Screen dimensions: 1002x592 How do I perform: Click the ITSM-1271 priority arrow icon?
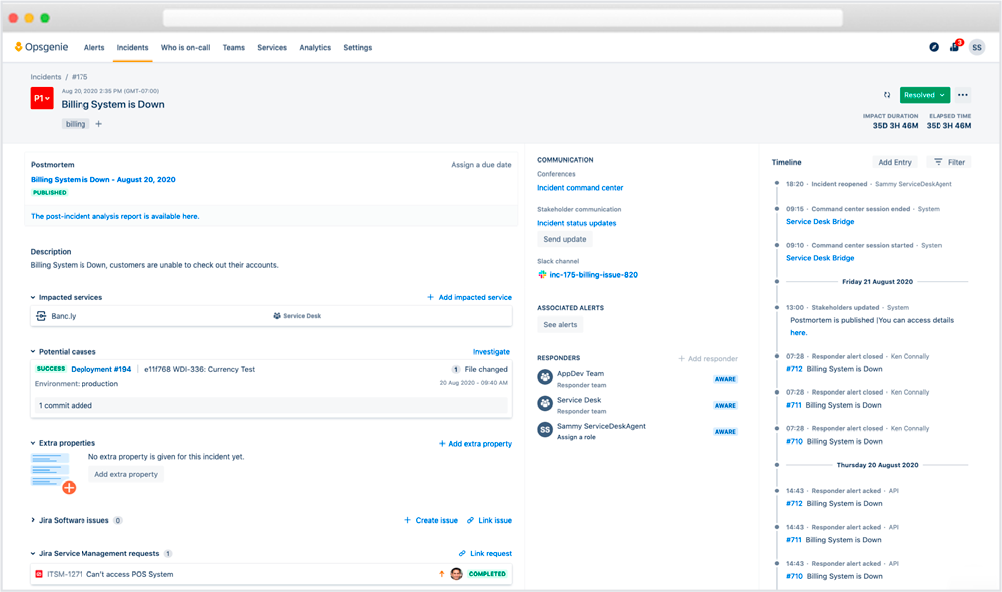pos(442,574)
